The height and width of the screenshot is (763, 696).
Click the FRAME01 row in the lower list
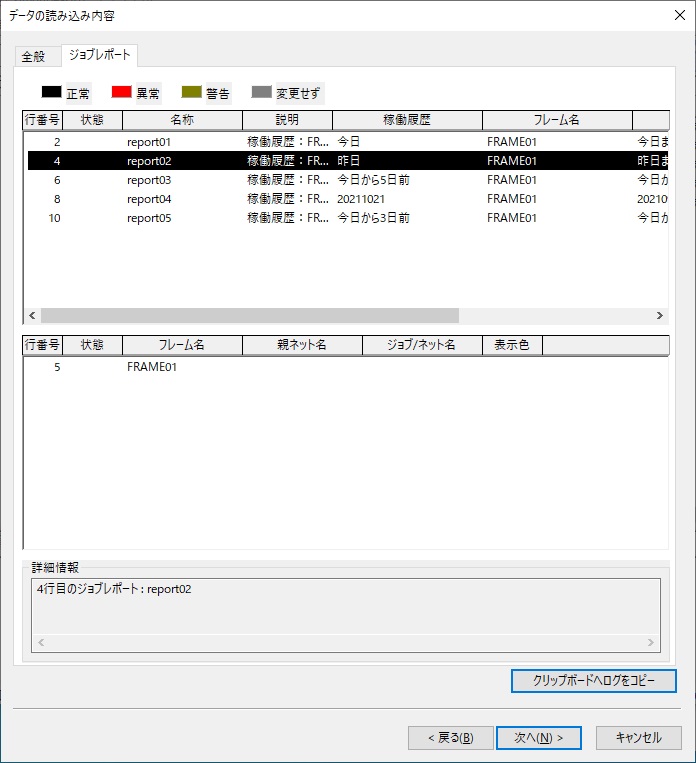tap(348, 366)
